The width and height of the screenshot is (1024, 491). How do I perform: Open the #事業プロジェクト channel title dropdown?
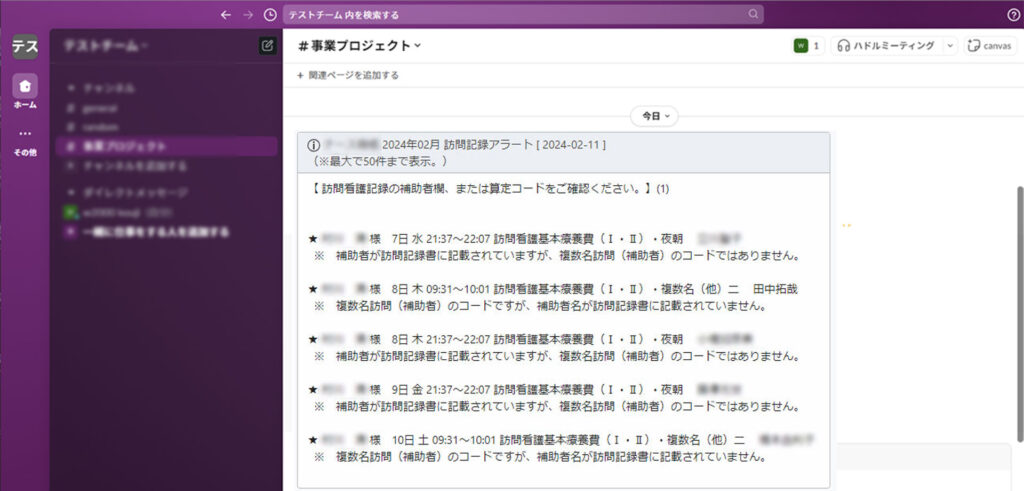(360, 46)
